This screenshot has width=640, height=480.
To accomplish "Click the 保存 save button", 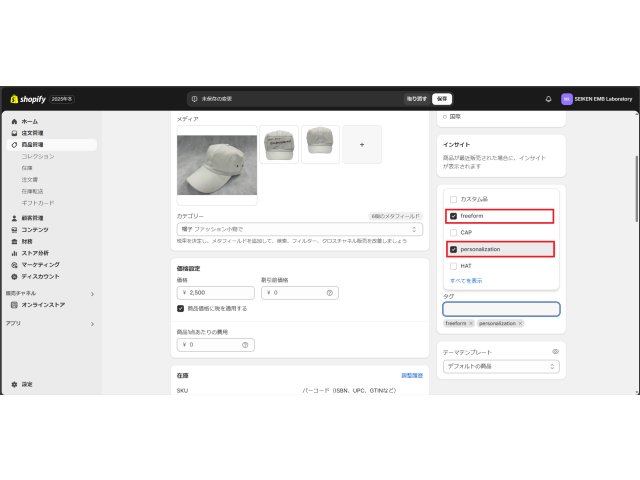I will (x=442, y=99).
